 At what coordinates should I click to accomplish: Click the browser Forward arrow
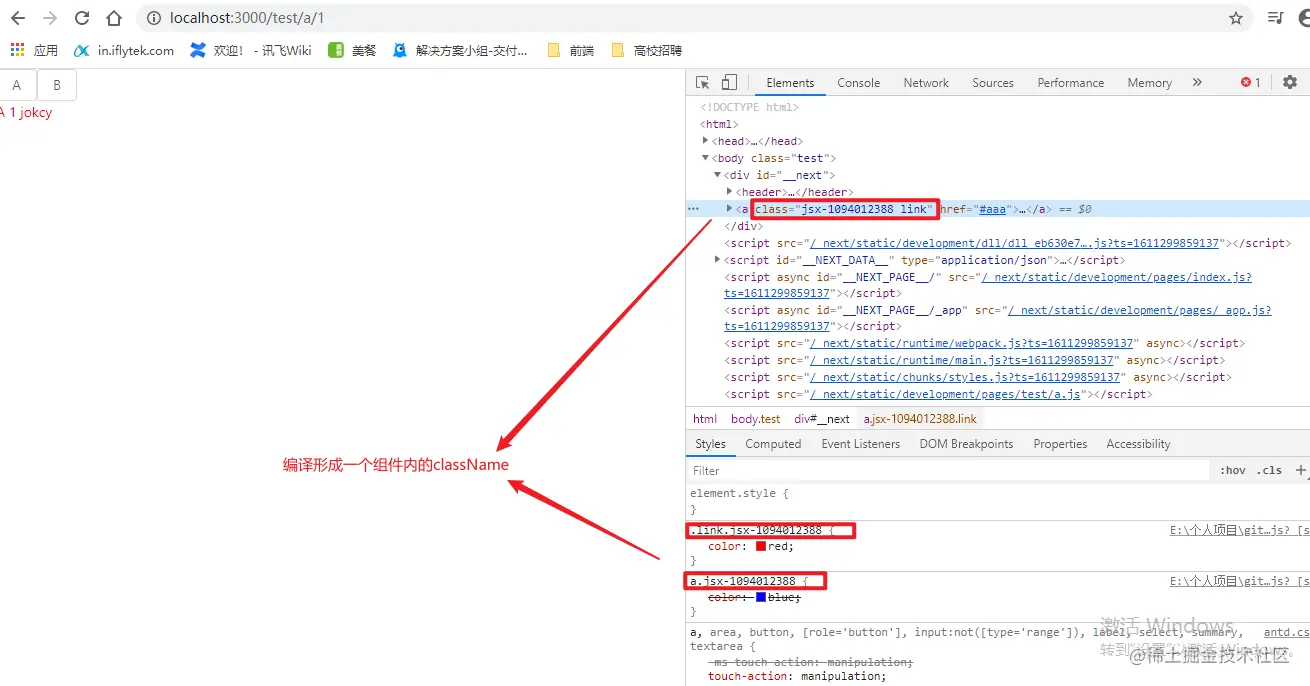50,18
